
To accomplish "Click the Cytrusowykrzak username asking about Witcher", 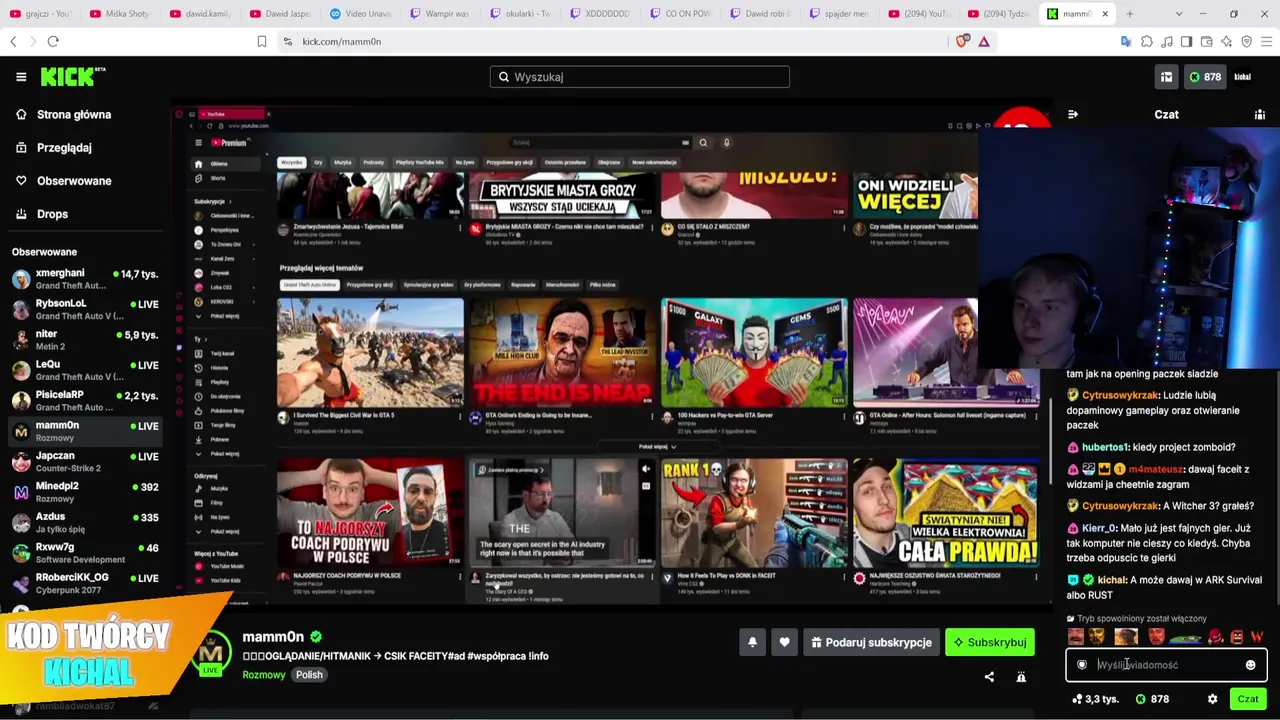I will pyautogui.click(x=1120, y=506).
